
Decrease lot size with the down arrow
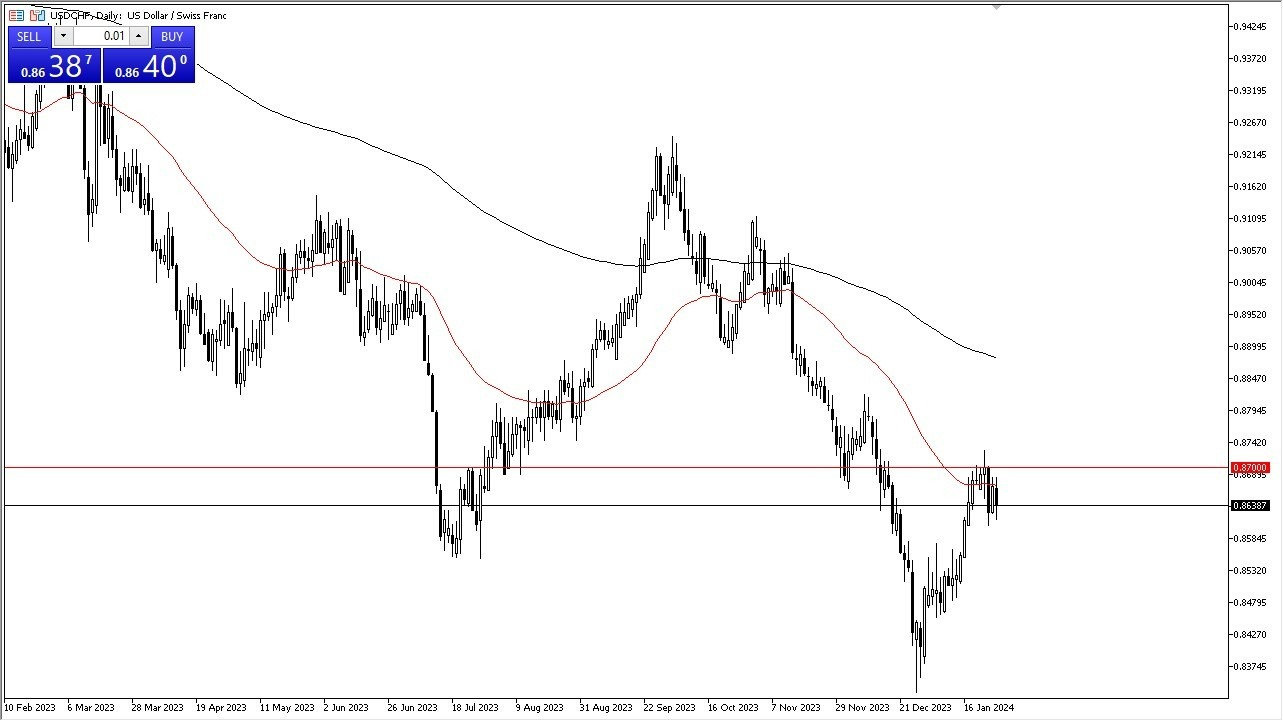62,36
